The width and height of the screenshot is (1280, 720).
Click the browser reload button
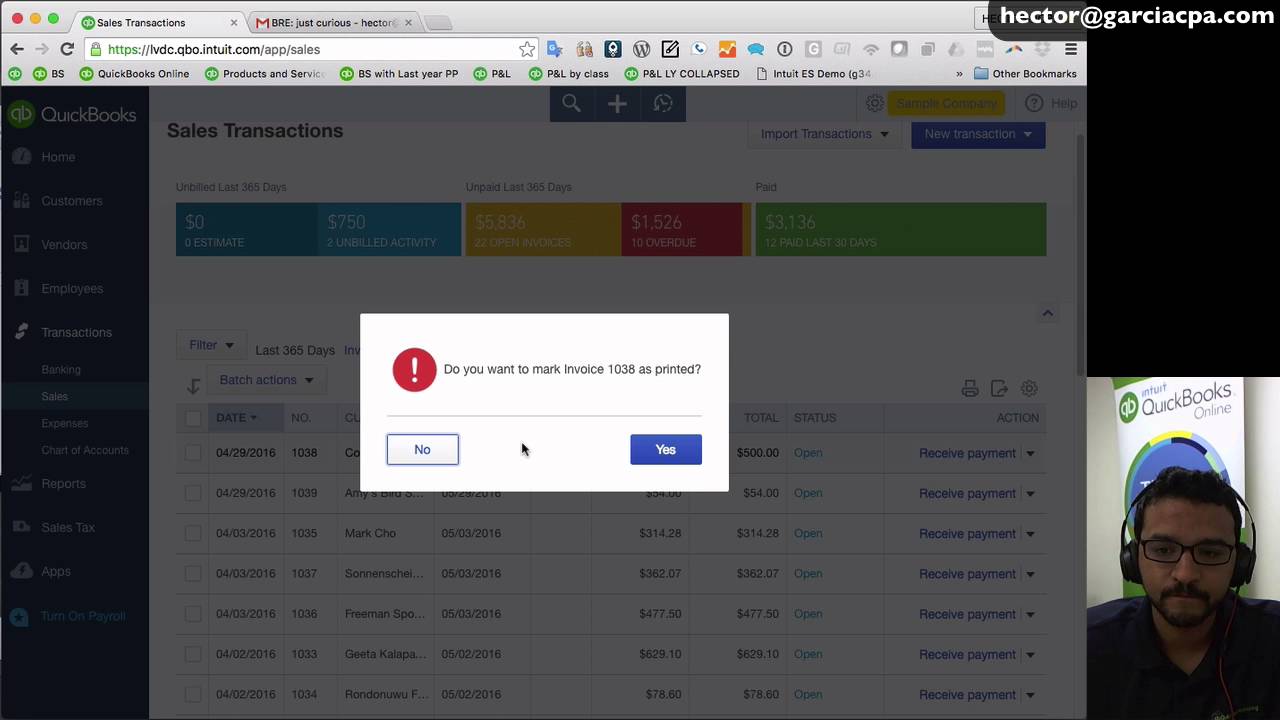[x=67, y=49]
